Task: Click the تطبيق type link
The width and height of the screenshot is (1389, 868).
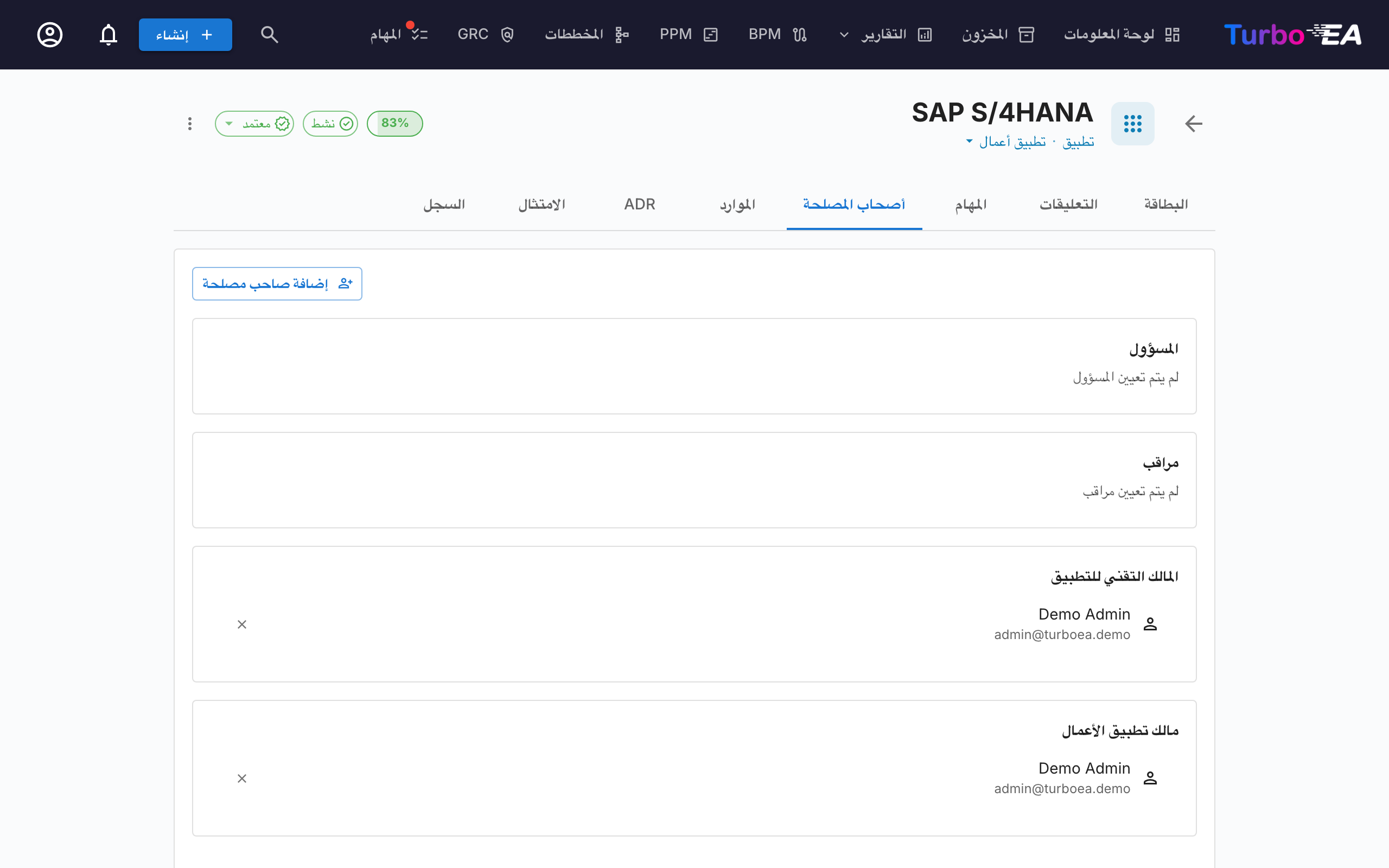Action: 1079,142
